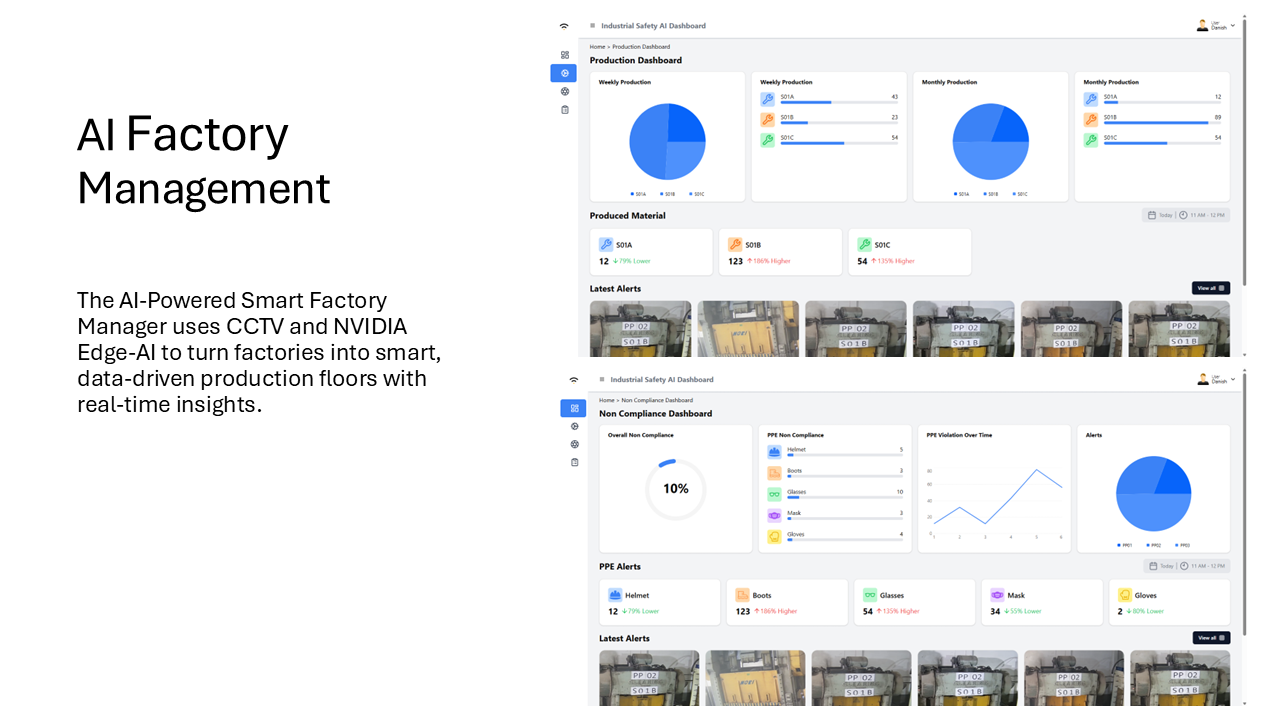
Task: Open the Today date picker beside Produced Material
Action: (1160, 215)
